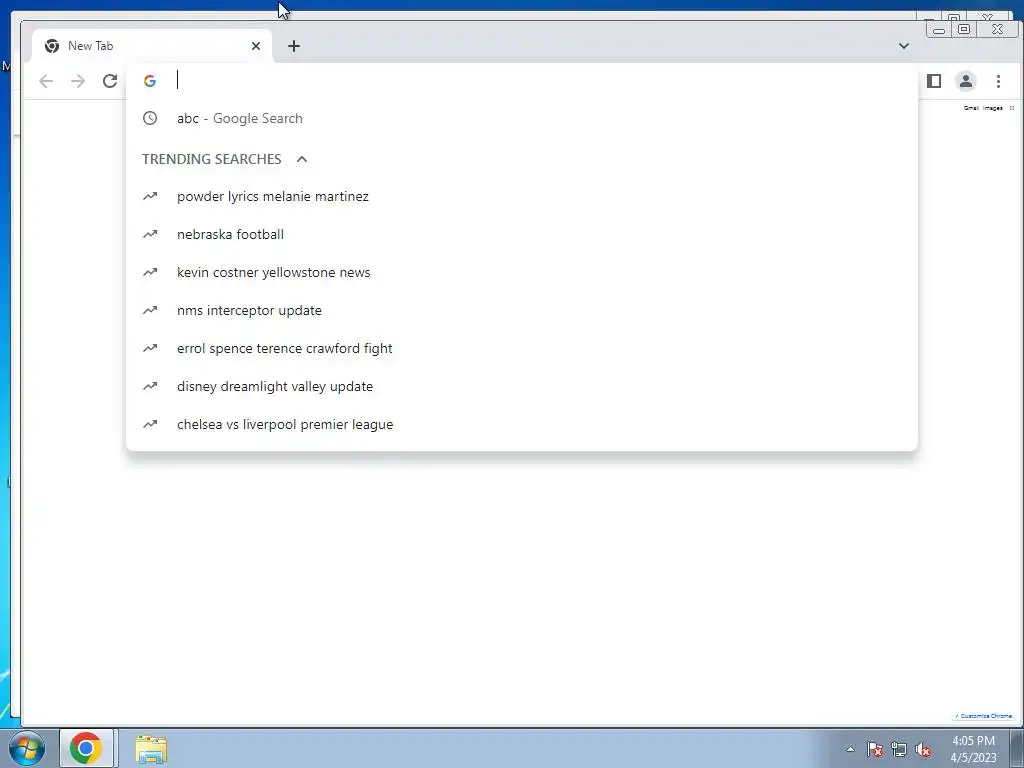Click the Show desktop strip
The height and width of the screenshot is (768, 1024).
click(x=1017, y=748)
